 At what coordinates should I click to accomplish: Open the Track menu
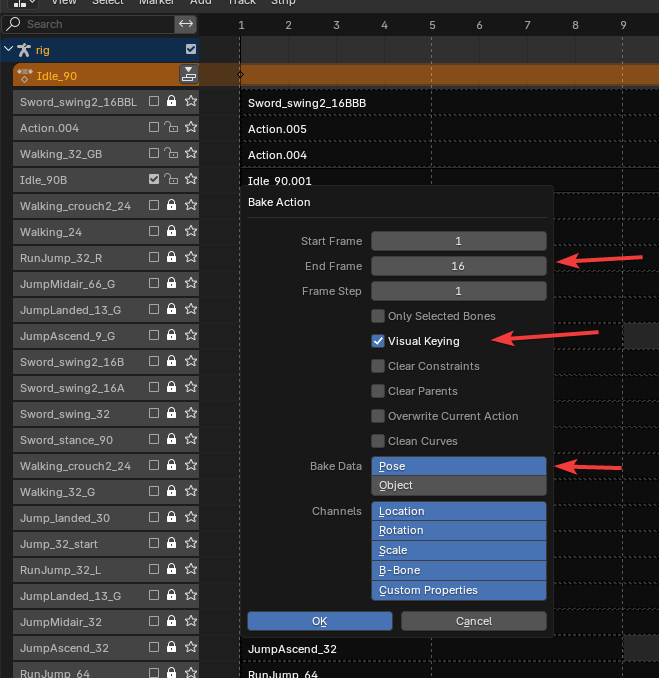(242, 3)
